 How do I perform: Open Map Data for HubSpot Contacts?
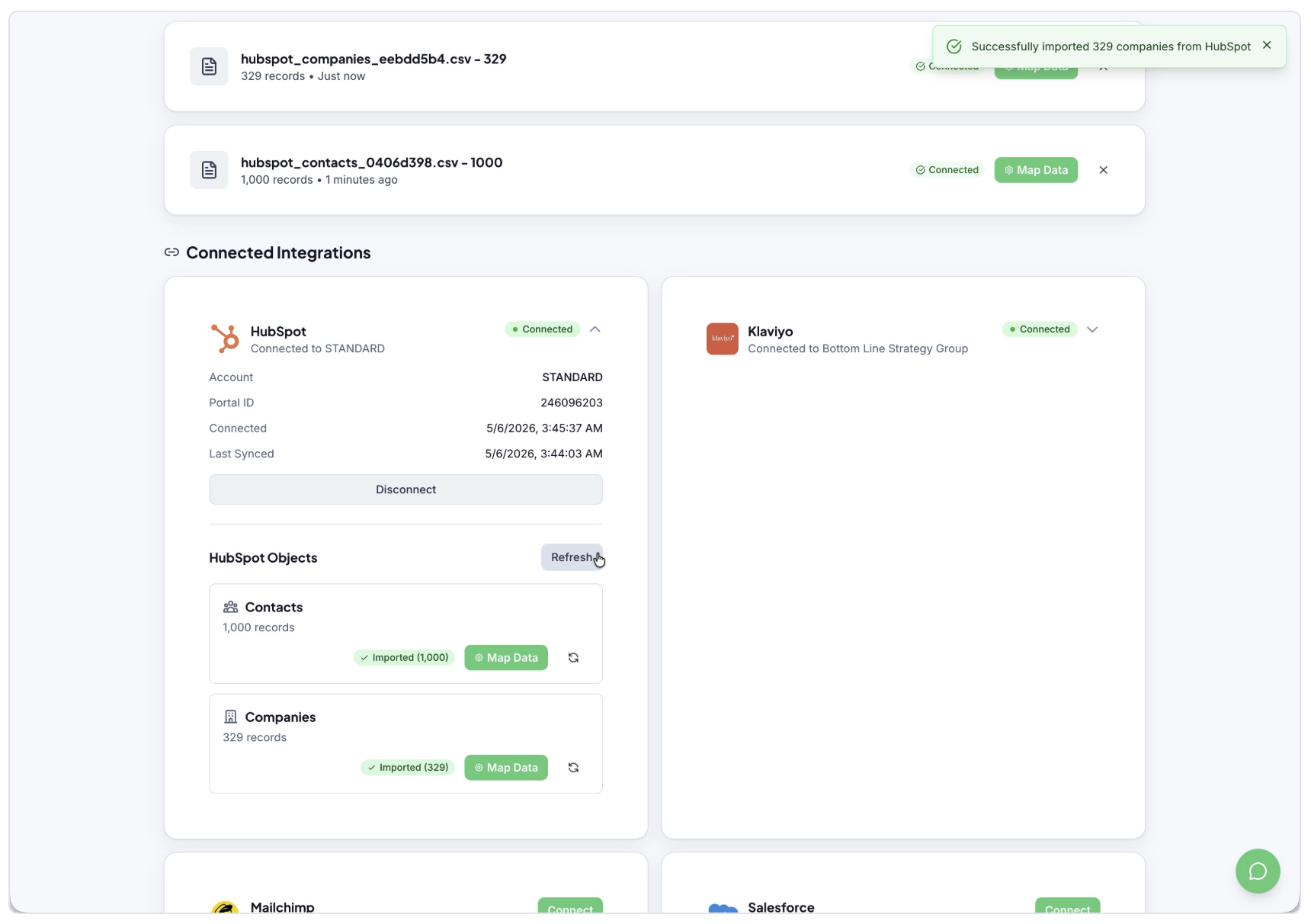coord(506,657)
